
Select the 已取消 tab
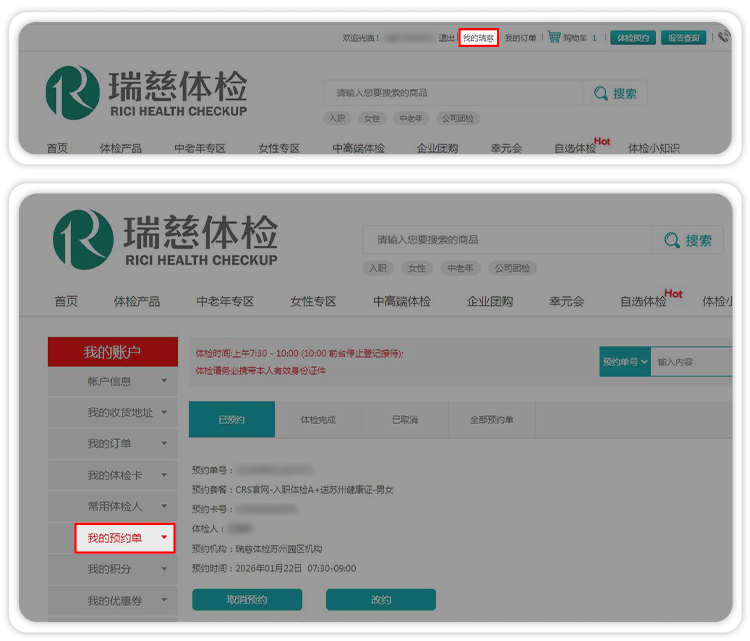click(405, 420)
